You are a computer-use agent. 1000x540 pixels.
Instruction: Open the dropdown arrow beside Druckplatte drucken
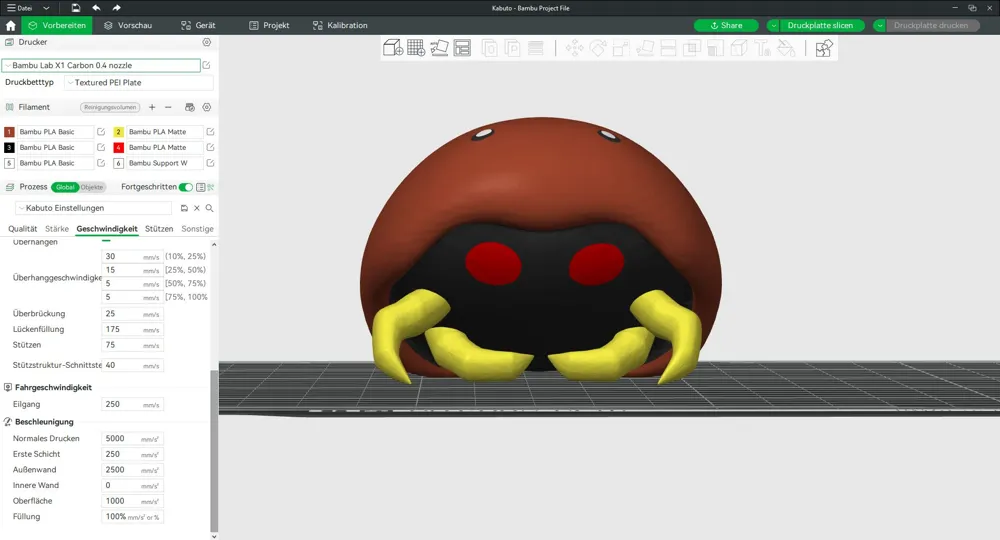(879, 26)
